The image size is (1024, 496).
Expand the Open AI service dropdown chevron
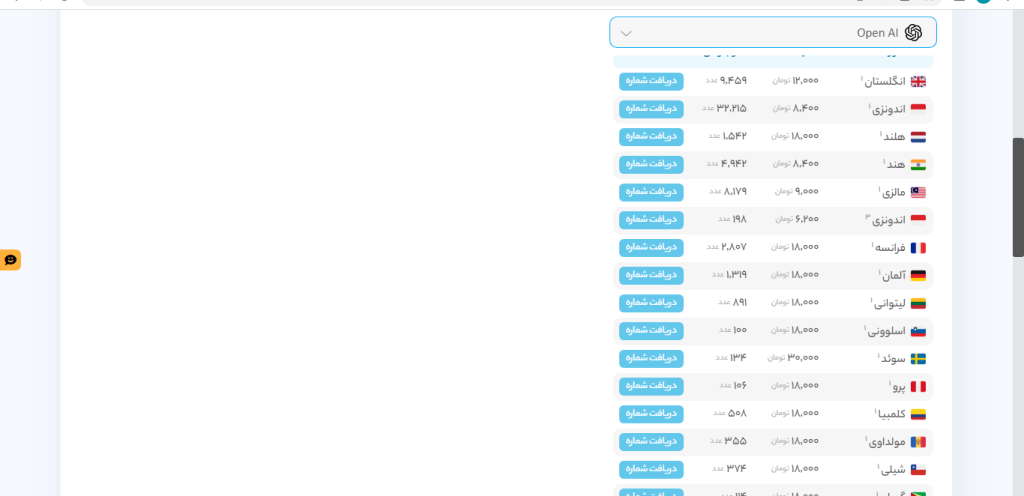(x=626, y=33)
